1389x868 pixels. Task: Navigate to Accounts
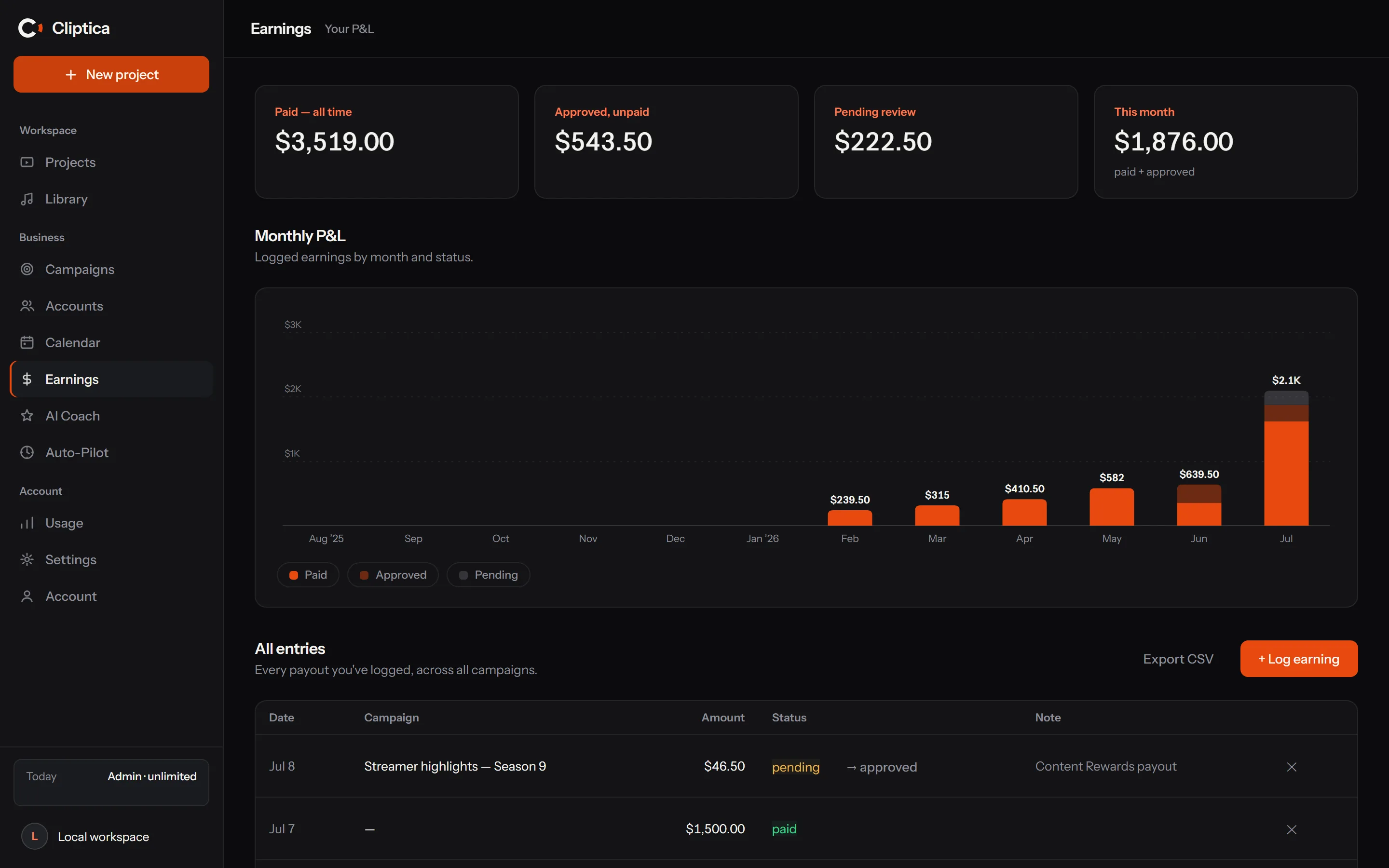tap(111, 306)
